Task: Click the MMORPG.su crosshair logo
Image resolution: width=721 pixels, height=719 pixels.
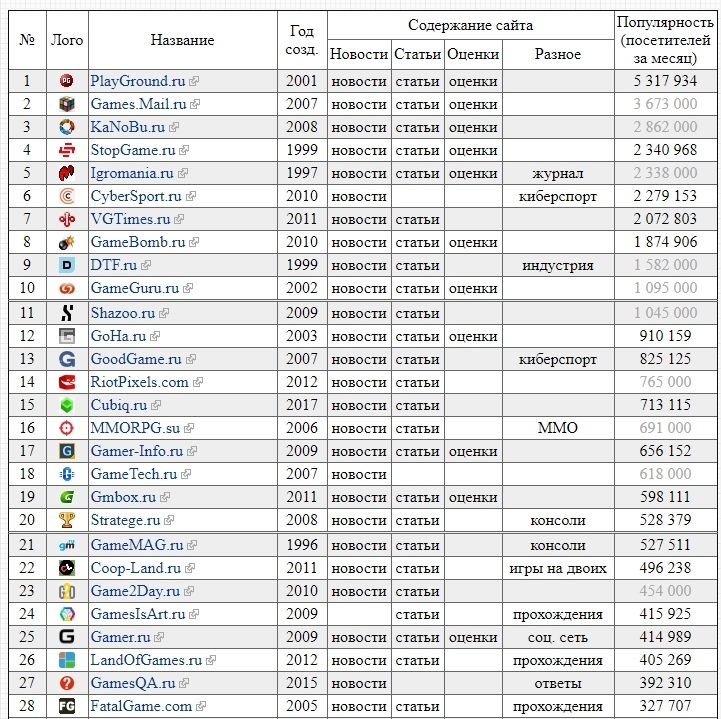Action: pos(67,428)
